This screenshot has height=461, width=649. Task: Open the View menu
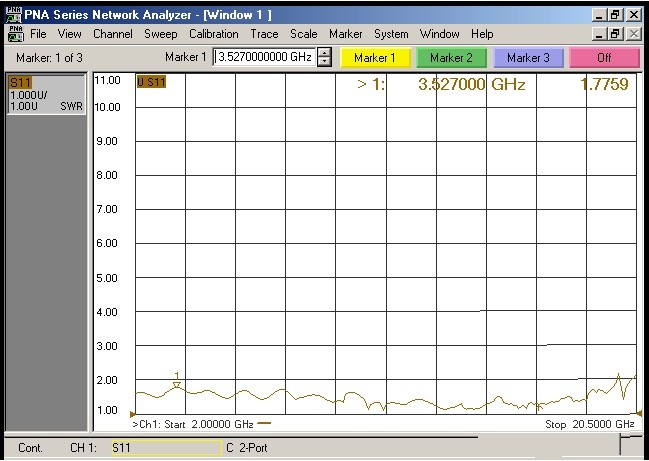[70, 34]
